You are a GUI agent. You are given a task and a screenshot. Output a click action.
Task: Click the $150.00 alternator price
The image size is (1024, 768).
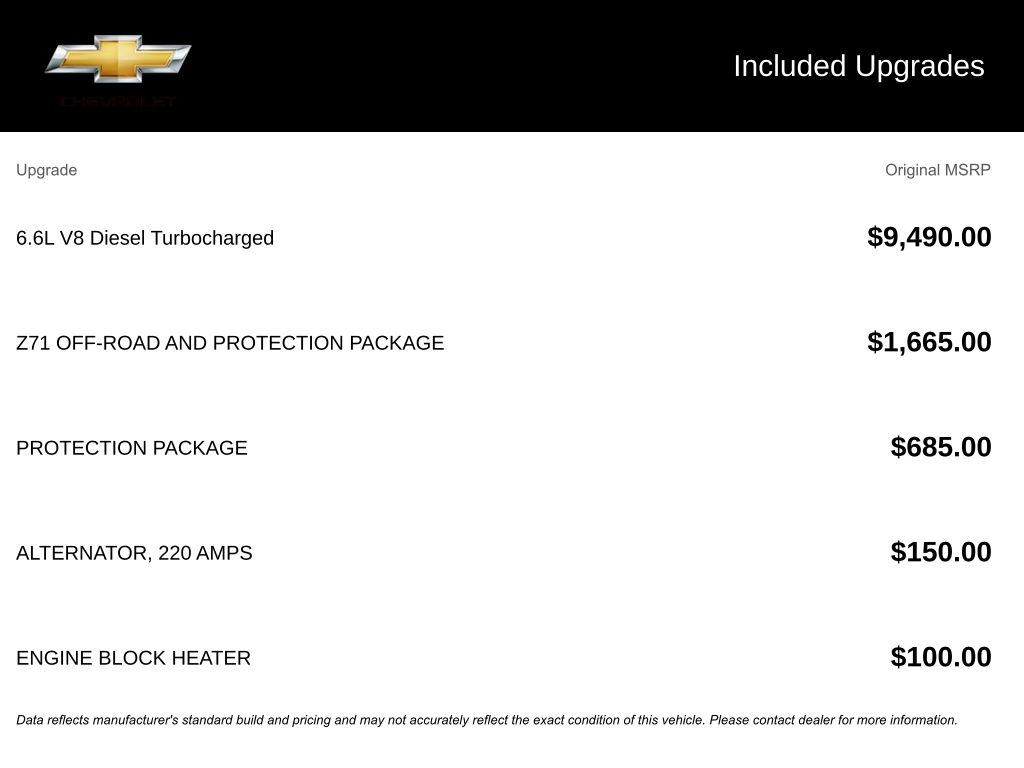[941, 552]
